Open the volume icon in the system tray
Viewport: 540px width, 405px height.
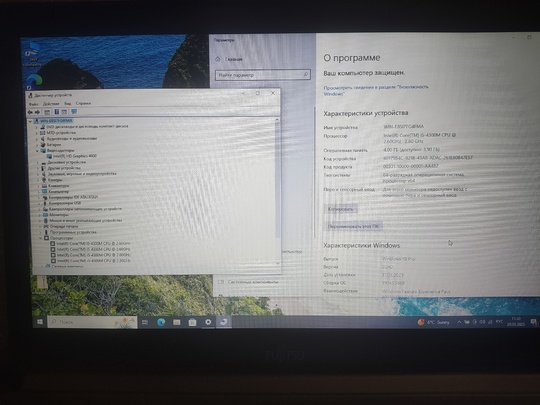(483, 322)
